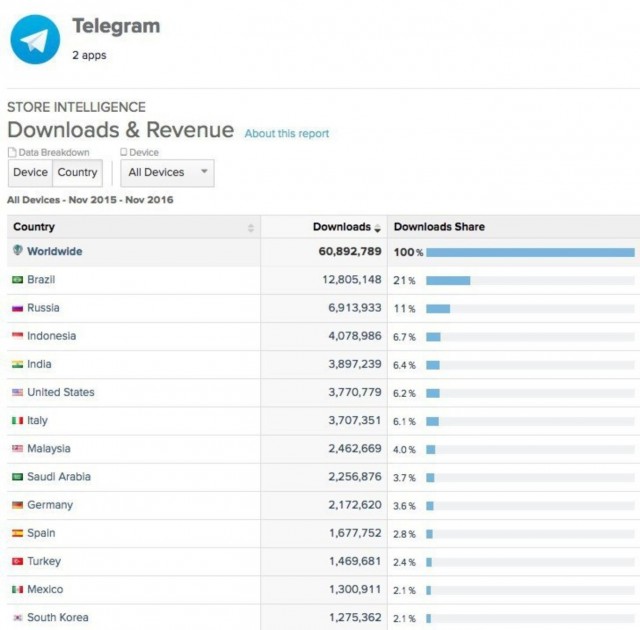The width and height of the screenshot is (640, 630).
Task: Click the South Korea flag icon
Action: pyautogui.click(x=18, y=618)
